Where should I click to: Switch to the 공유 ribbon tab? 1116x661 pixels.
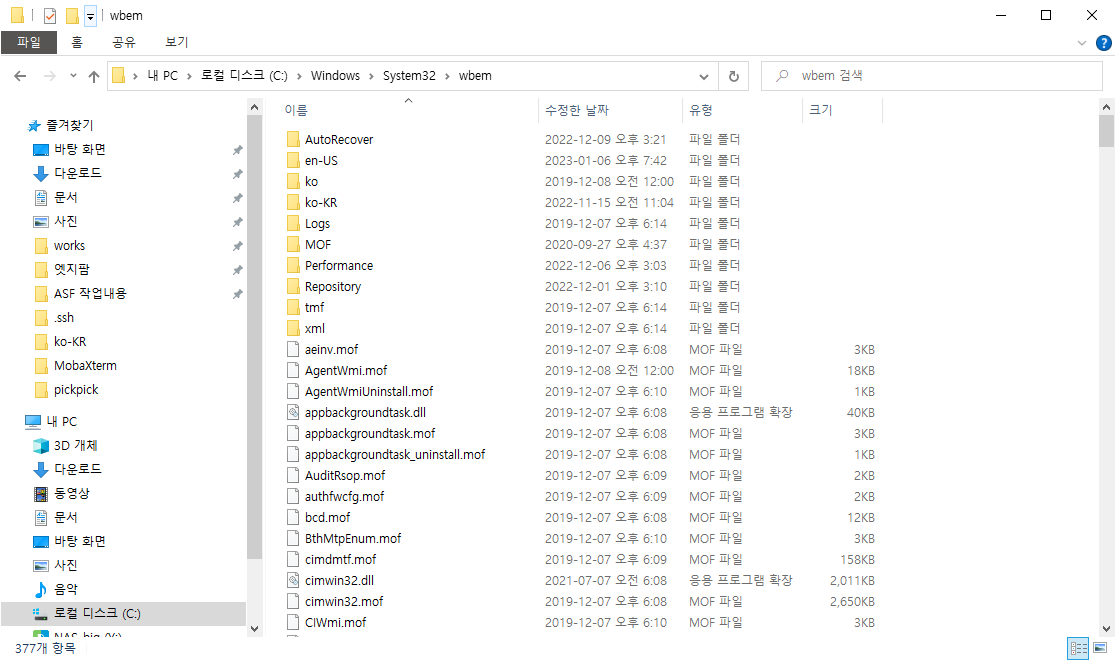tap(124, 42)
